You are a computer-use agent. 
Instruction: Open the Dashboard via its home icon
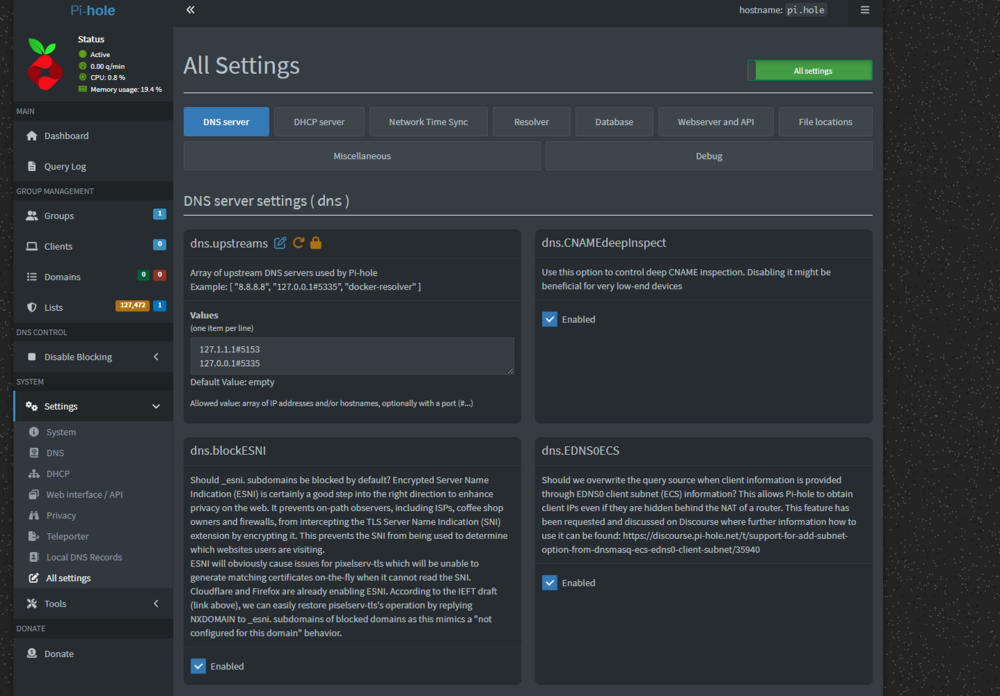(x=32, y=136)
